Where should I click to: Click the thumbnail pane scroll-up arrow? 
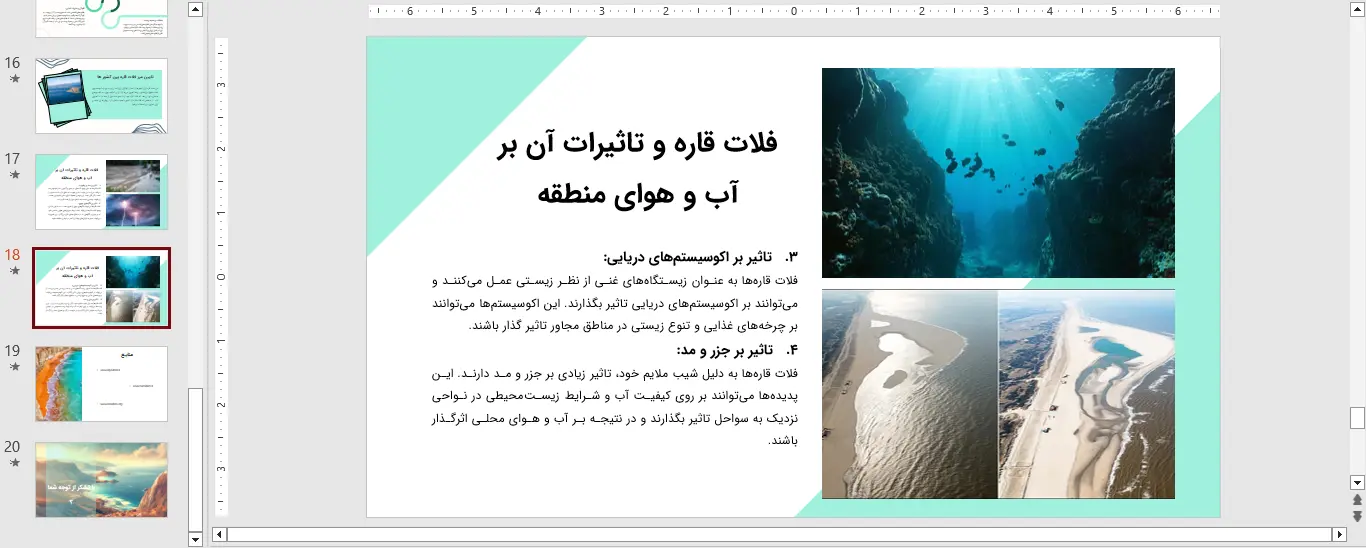pyautogui.click(x=195, y=10)
